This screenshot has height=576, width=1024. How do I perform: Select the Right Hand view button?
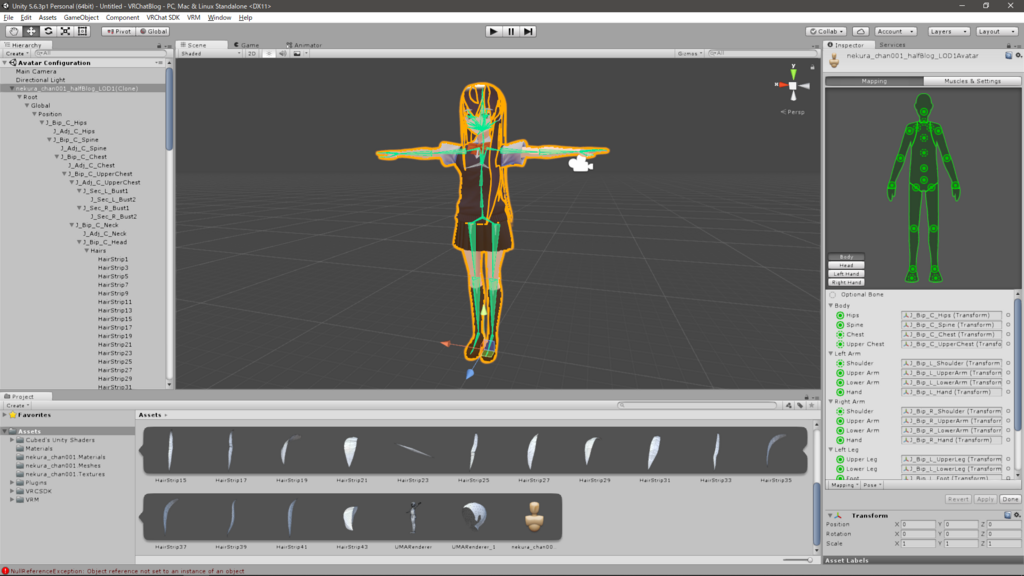point(846,283)
